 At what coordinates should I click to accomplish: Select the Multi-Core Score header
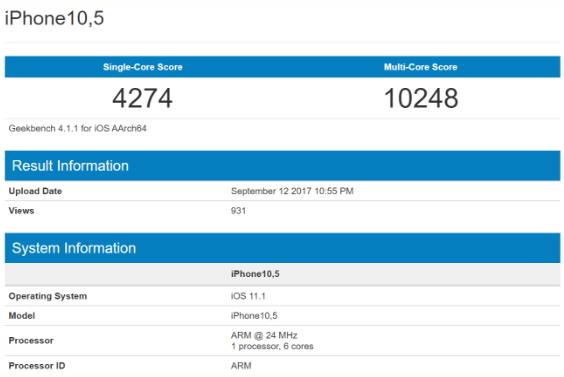pos(420,67)
